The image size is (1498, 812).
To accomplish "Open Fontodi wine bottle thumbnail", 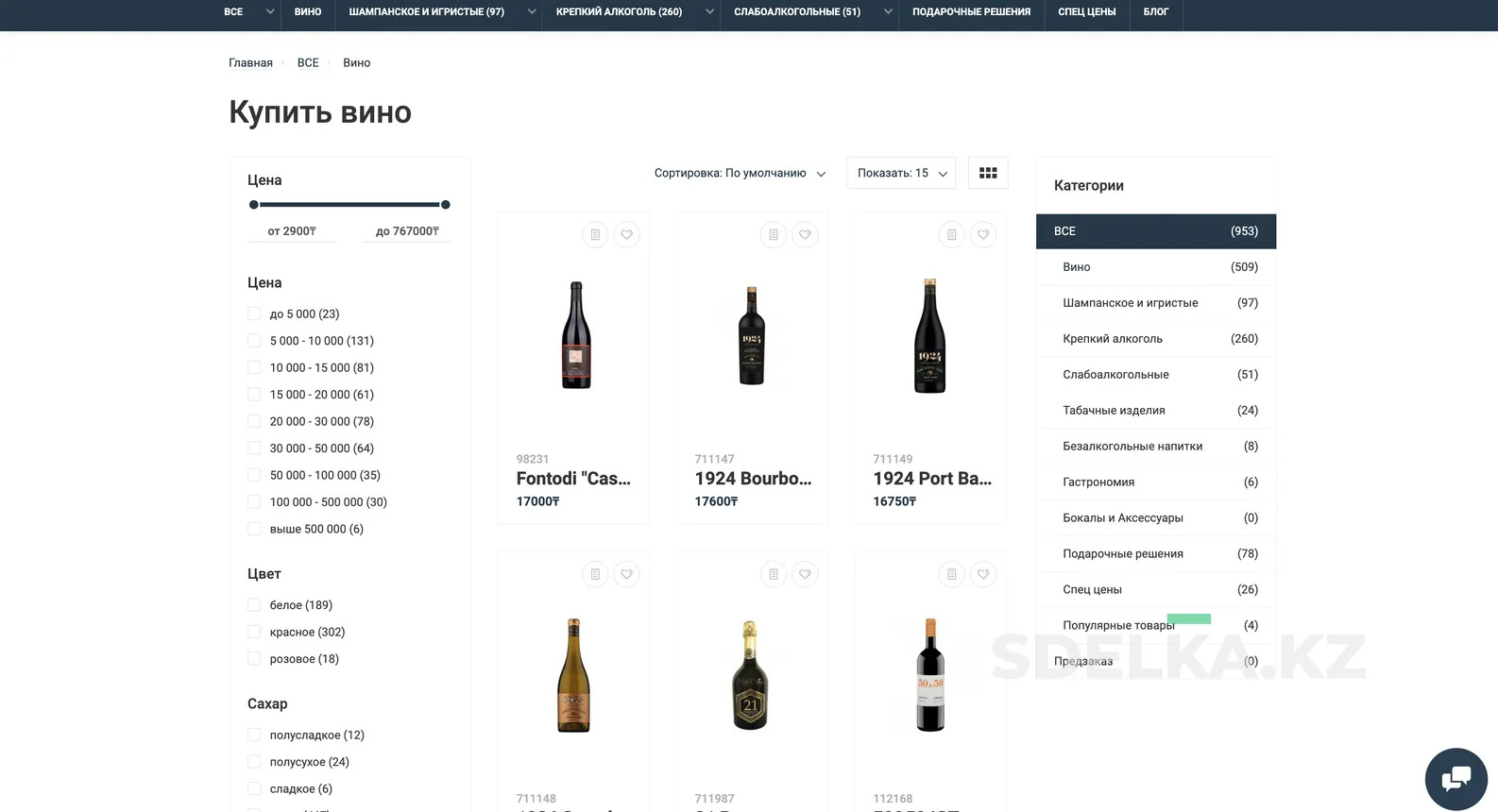I will 575,335.
